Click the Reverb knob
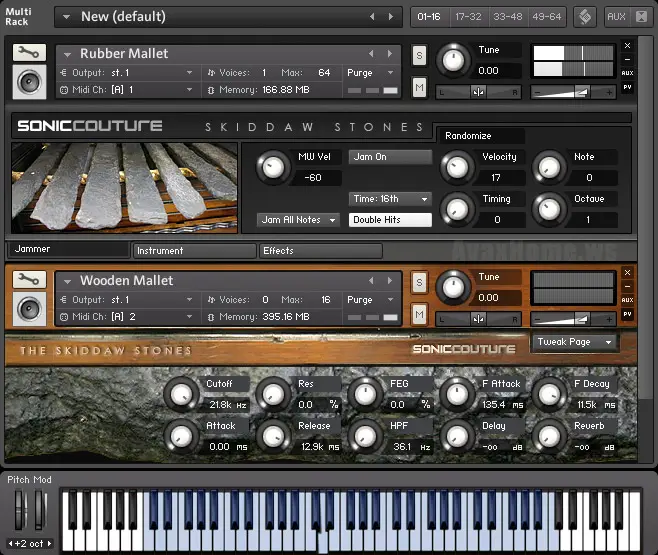This screenshot has width=658, height=555. pos(549,436)
